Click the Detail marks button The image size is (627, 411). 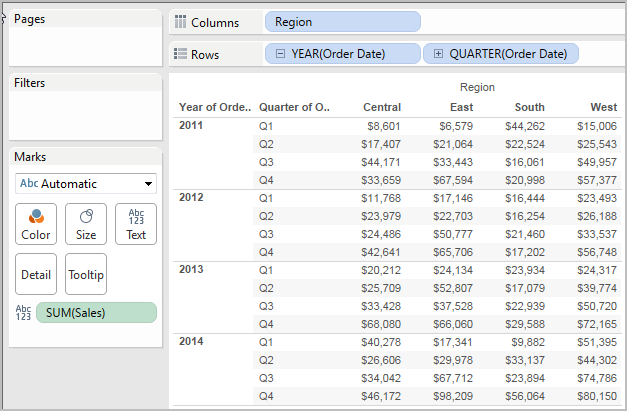click(36, 274)
